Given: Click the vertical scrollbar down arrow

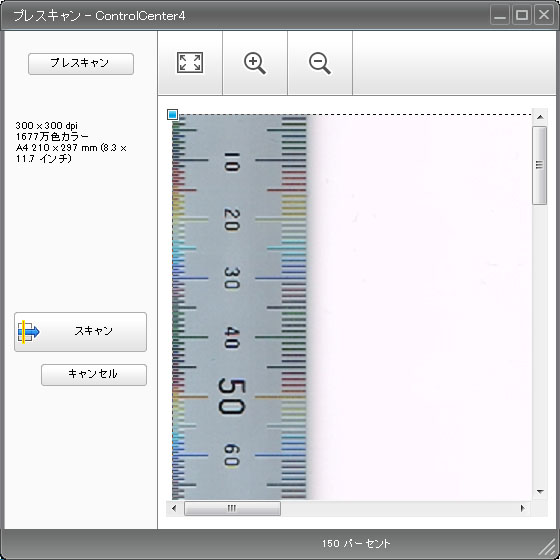Looking at the screenshot, I should (x=540, y=492).
